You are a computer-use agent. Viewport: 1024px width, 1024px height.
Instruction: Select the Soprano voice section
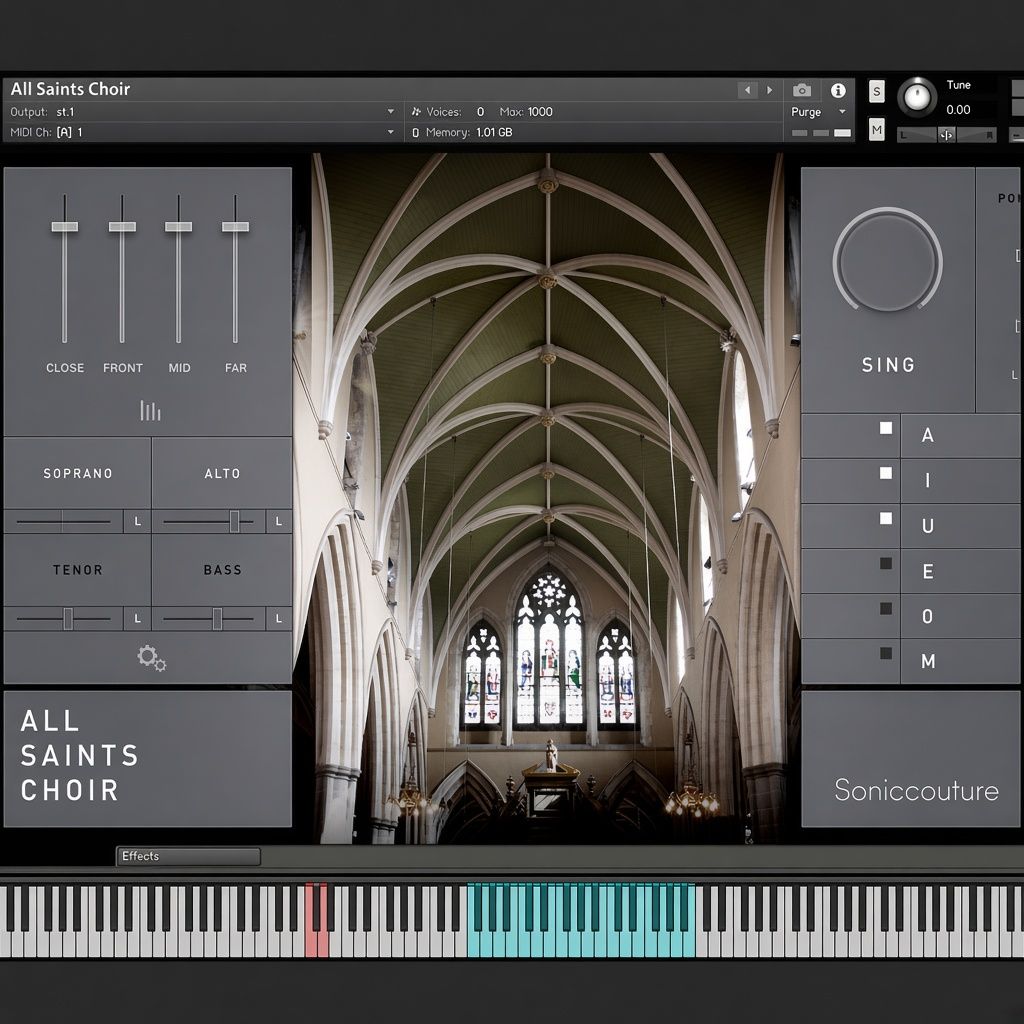[78, 473]
